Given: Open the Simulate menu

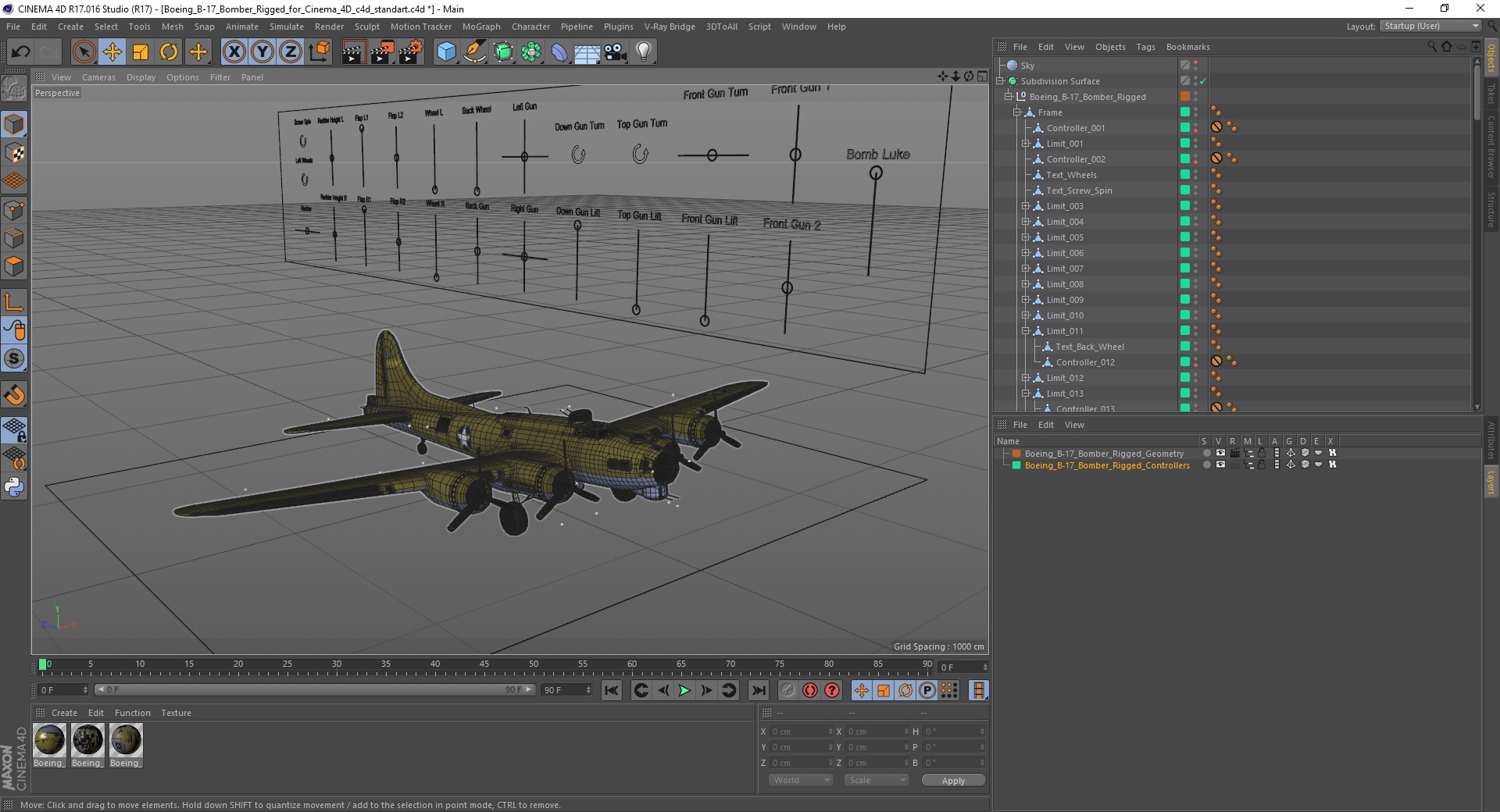Looking at the screenshot, I should [286, 27].
